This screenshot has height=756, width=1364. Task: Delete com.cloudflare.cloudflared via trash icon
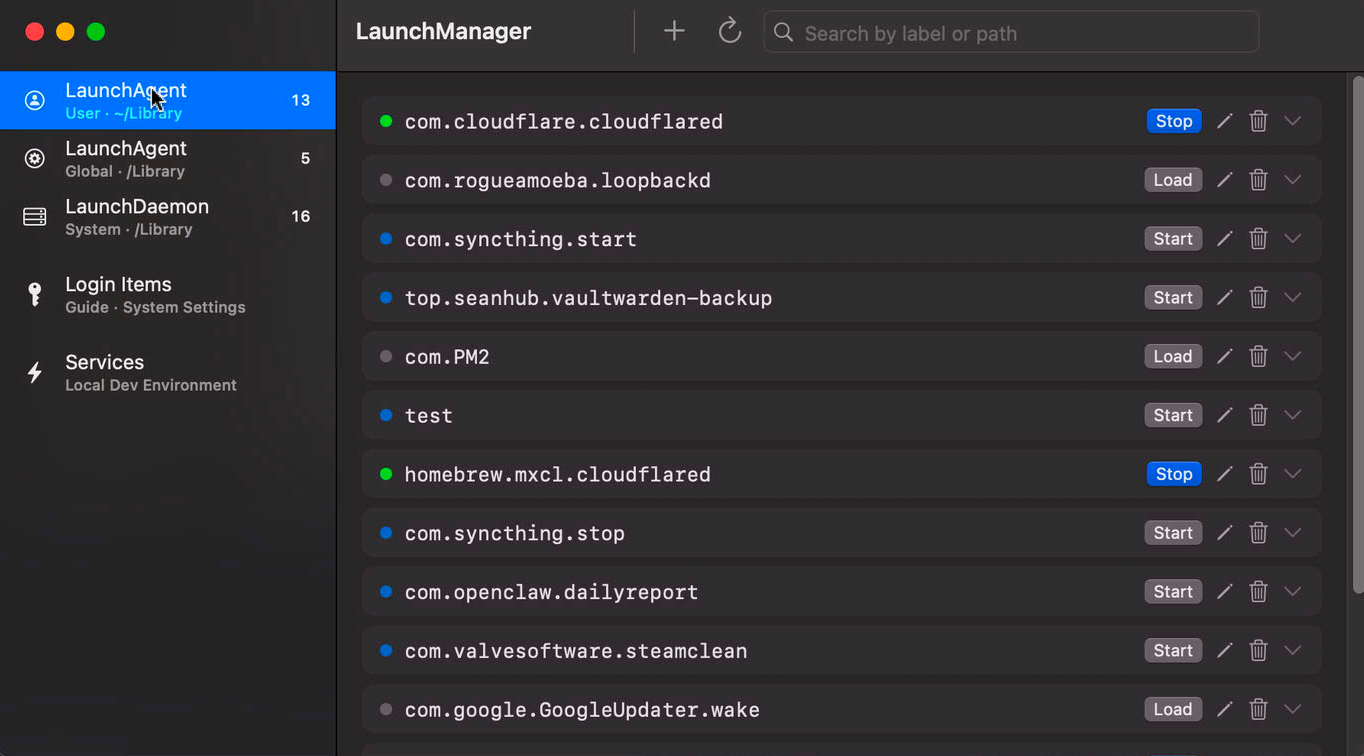tap(1259, 121)
